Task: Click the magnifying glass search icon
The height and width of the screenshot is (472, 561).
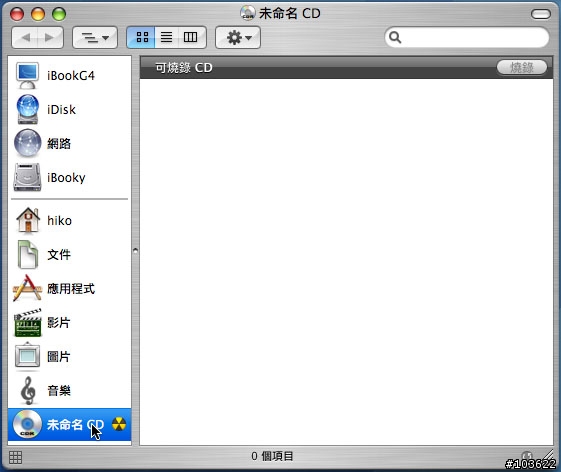Action: pos(395,37)
